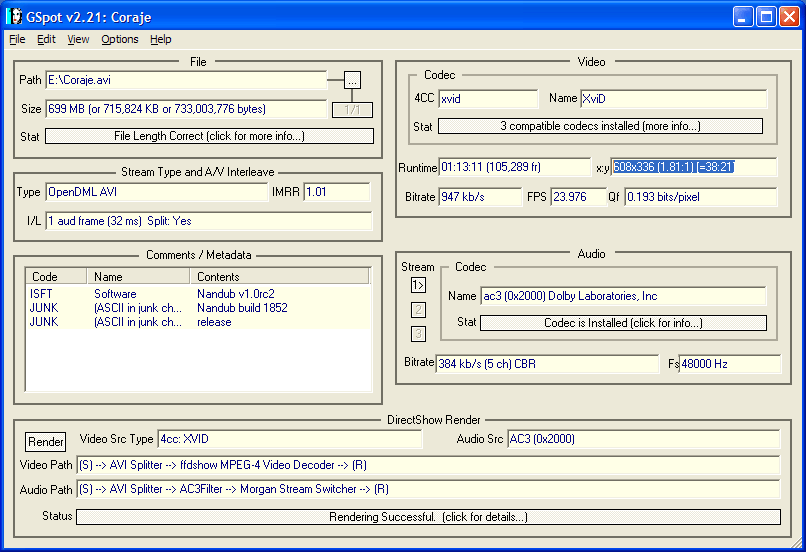The height and width of the screenshot is (552, 806).
Task: Open the View menu
Action: [x=78, y=40]
